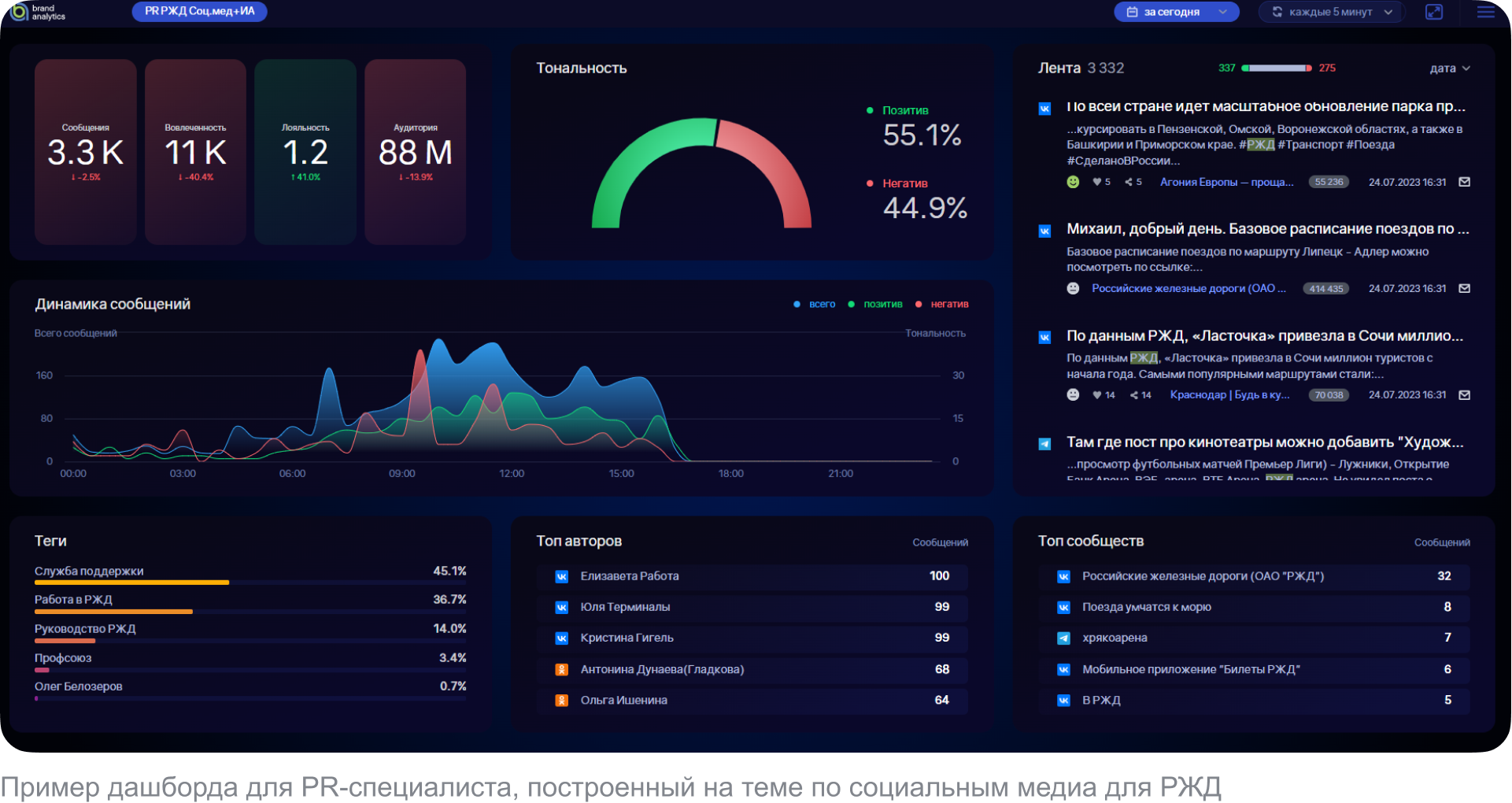Click the Аудитория 88M metric card
The height and width of the screenshot is (803, 1512).
416,151
